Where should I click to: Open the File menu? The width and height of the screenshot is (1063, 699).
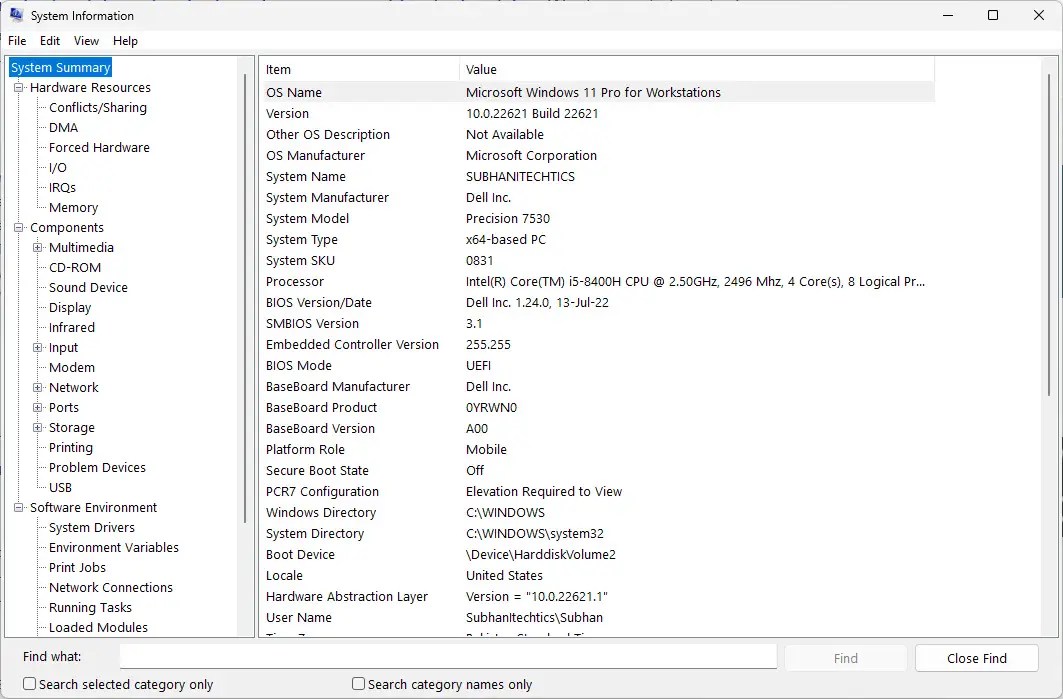[17, 41]
